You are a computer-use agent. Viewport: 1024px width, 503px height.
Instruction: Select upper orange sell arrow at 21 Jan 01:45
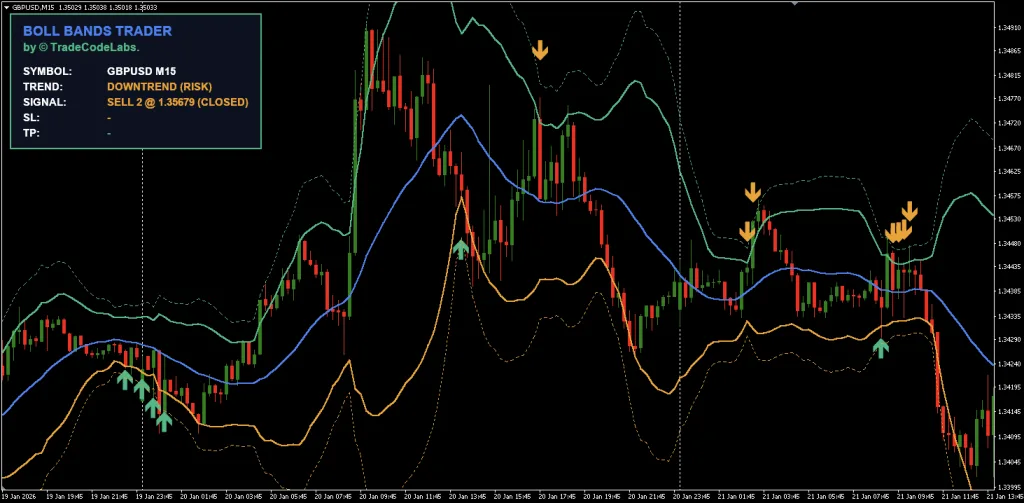[x=752, y=192]
